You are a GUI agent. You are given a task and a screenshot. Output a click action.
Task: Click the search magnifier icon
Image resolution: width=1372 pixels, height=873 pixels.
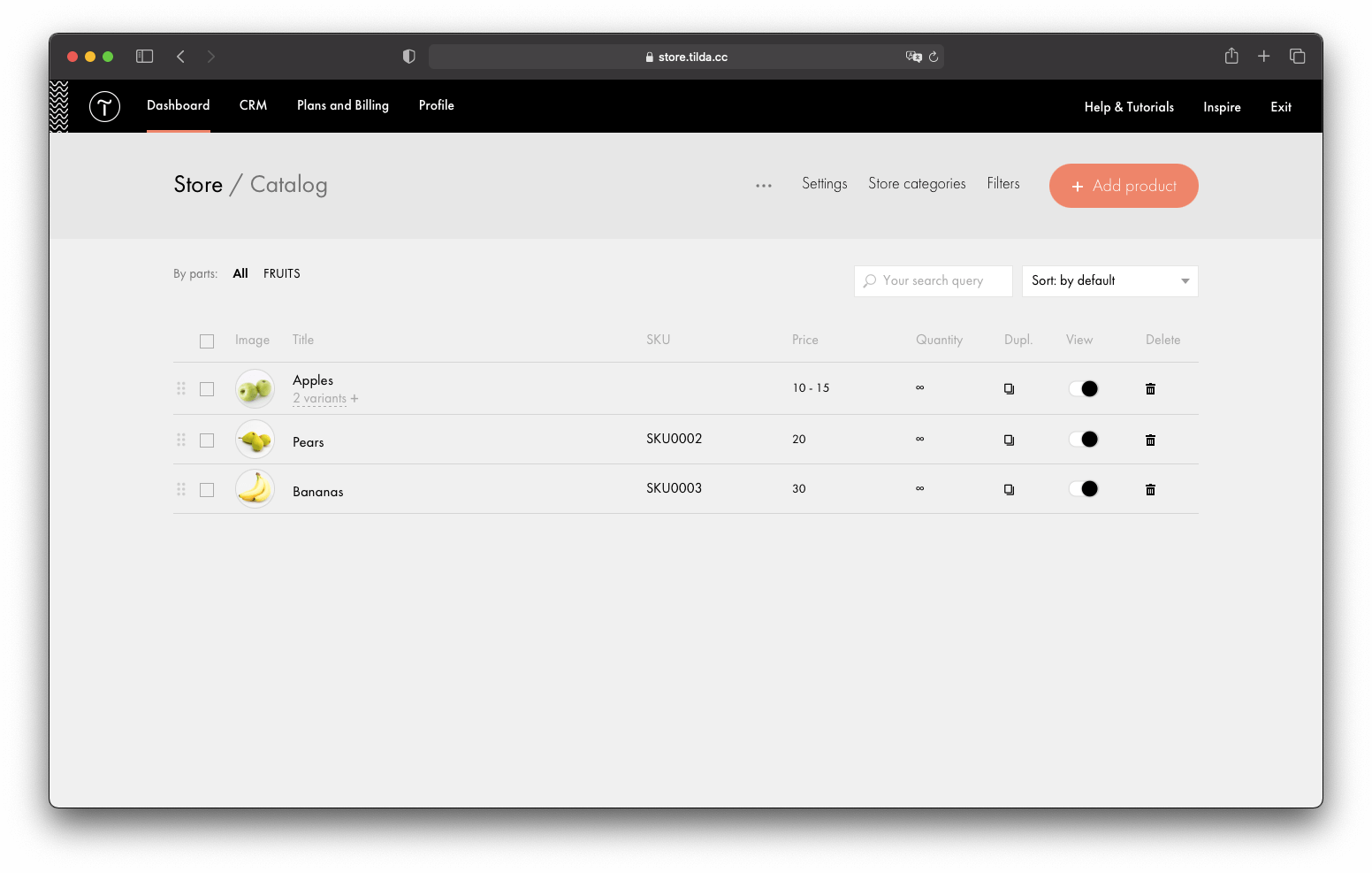(871, 280)
